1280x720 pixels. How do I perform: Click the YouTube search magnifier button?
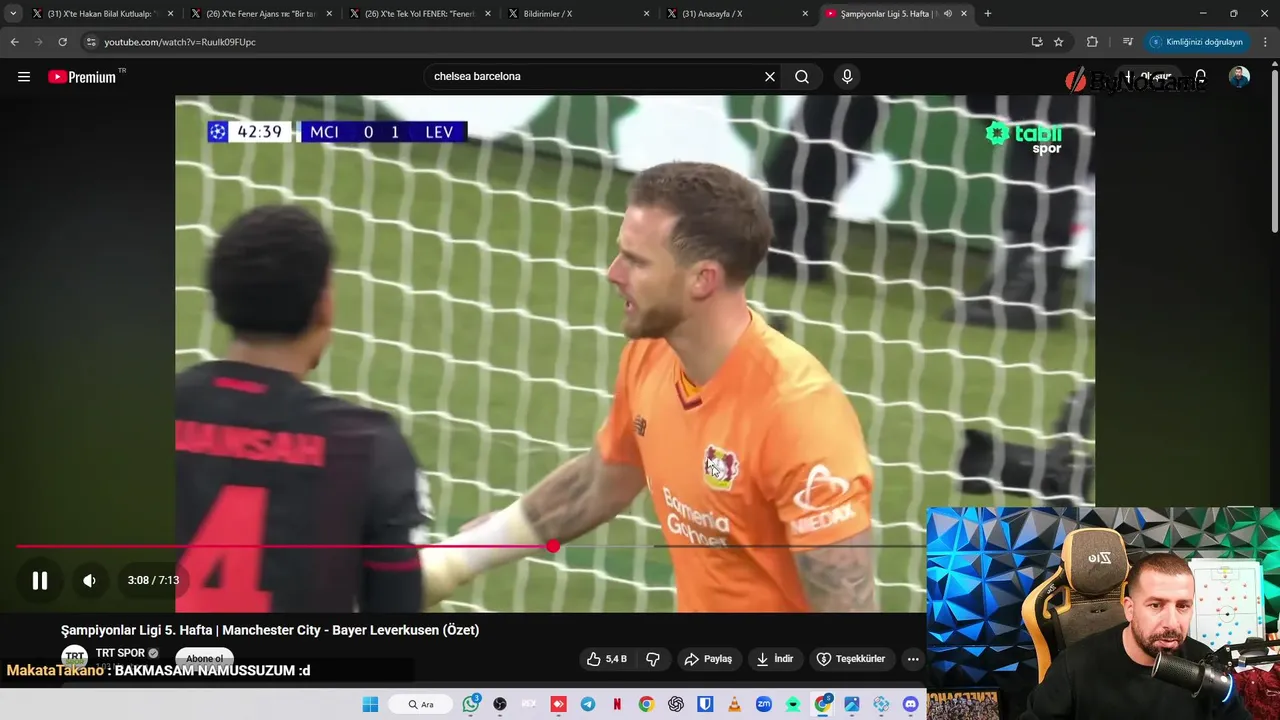click(x=802, y=77)
